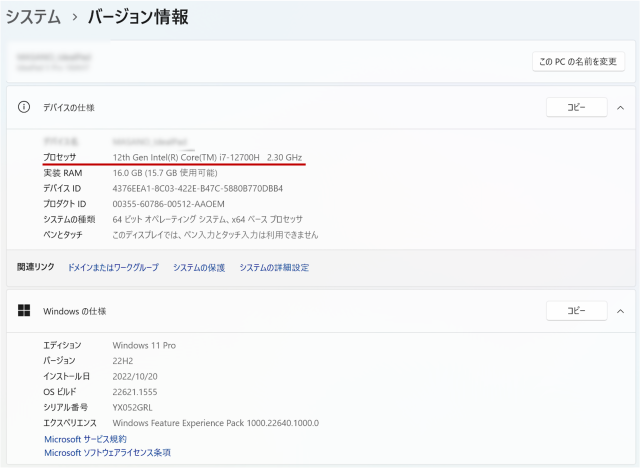Select Windows Feature Experience Pack 1000.22640.1000.0 text
Image resolution: width=640 pixels, height=468 pixels.
[216, 423]
